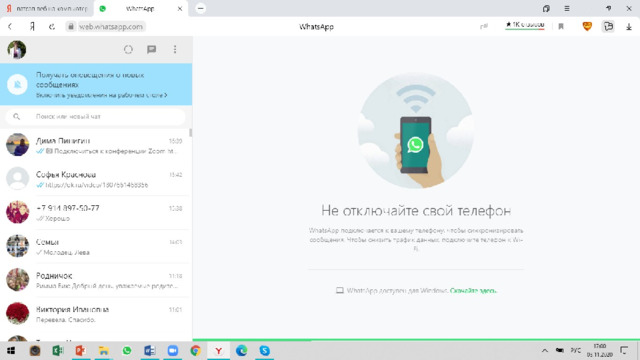This screenshot has width=640, height=360.
Task: Click the default avatar of Софья Краснова
Action: coord(18,178)
